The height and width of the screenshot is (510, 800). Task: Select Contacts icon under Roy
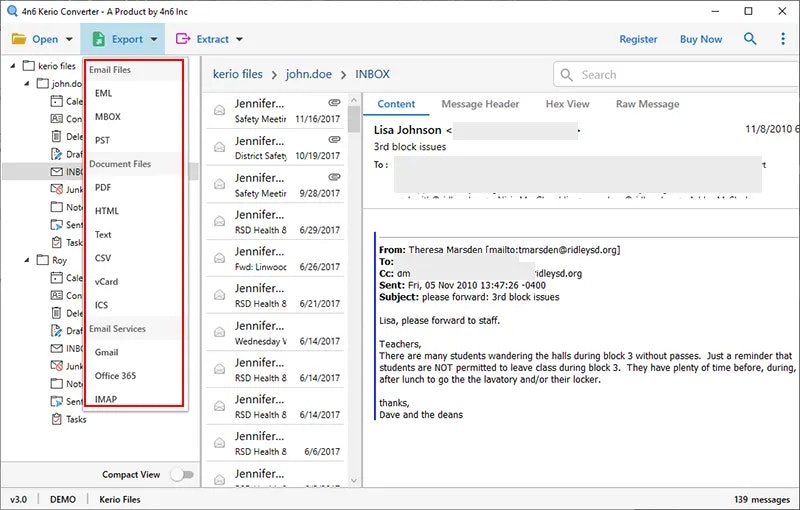tap(56, 295)
